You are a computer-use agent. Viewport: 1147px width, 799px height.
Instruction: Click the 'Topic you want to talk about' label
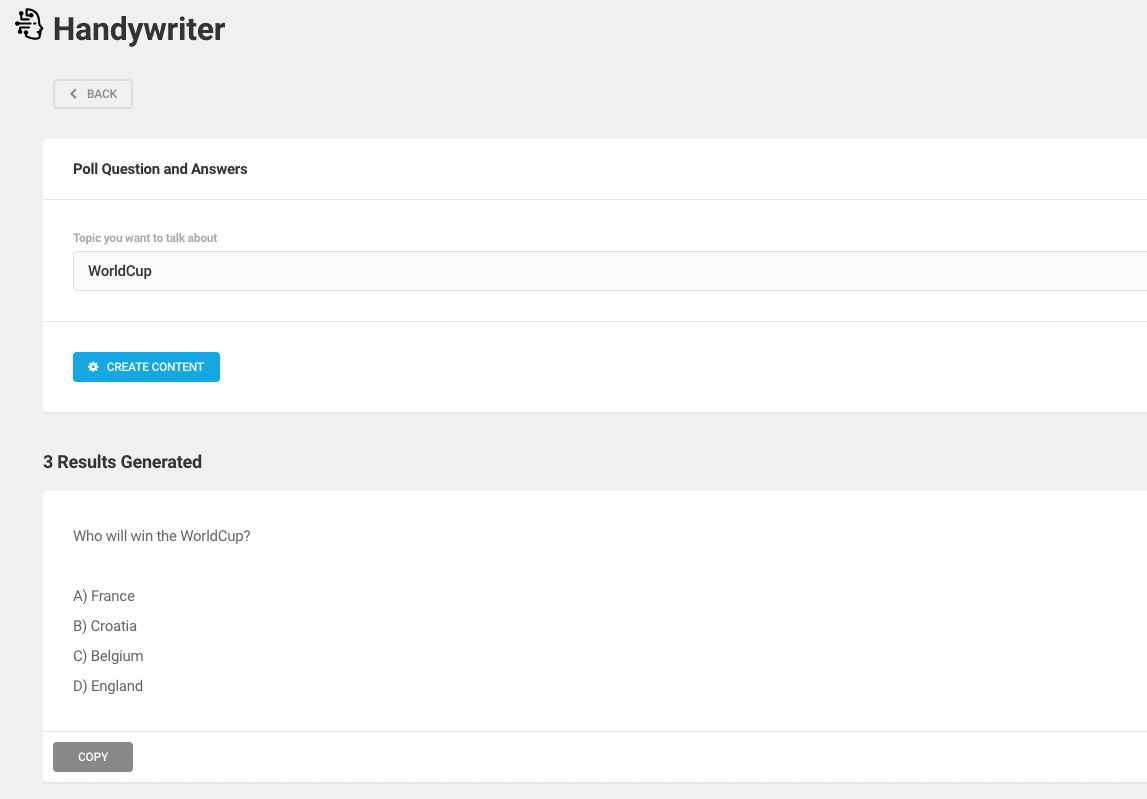tap(145, 238)
